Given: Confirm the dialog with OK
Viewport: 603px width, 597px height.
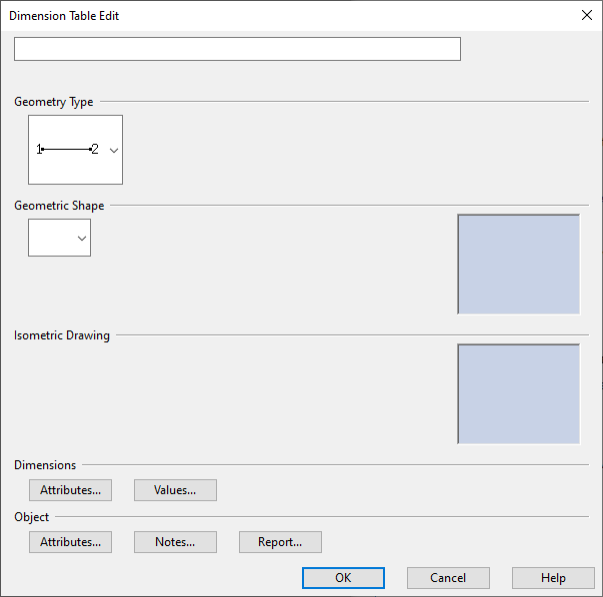Looking at the screenshot, I should click(x=343, y=578).
